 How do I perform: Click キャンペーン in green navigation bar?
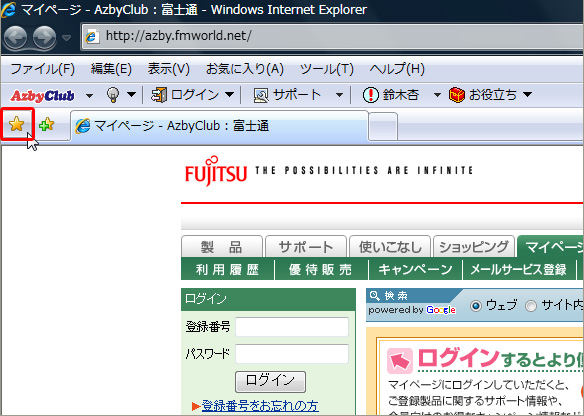(415, 269)
